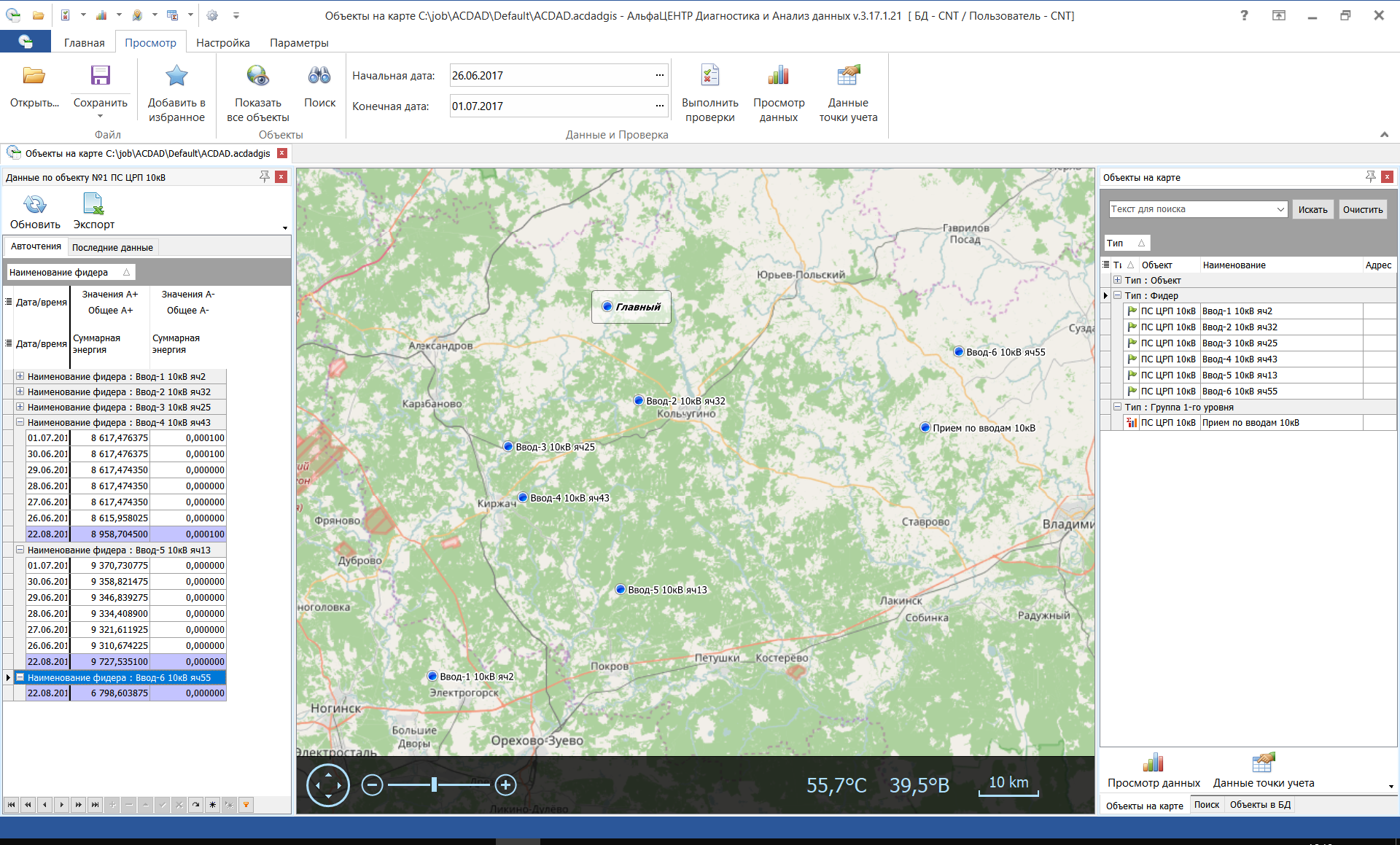
Task: Select Показать все объекты globe icon
Action: (256, 75)
